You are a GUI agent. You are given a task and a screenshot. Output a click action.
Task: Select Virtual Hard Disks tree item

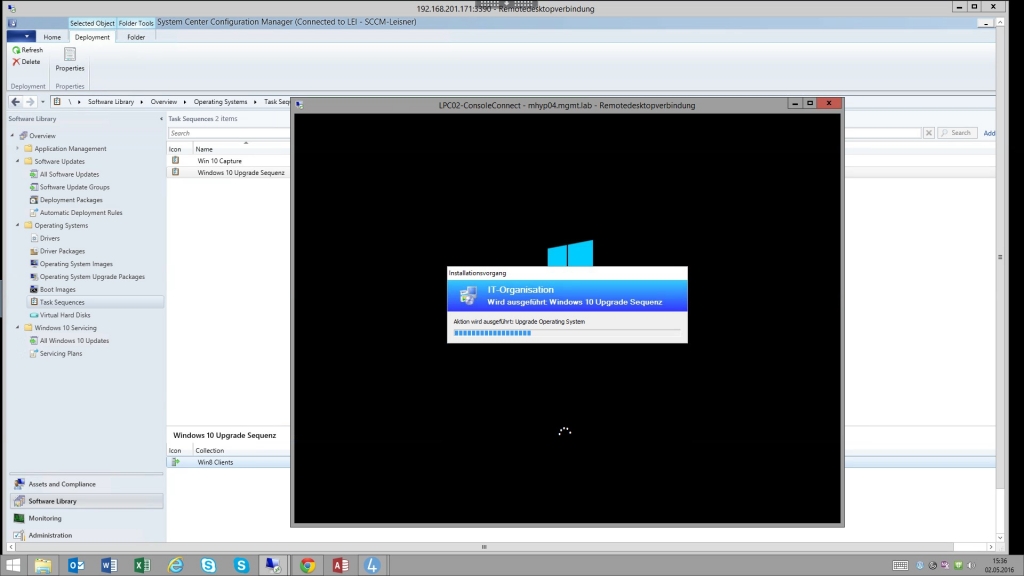click(60, 315)
